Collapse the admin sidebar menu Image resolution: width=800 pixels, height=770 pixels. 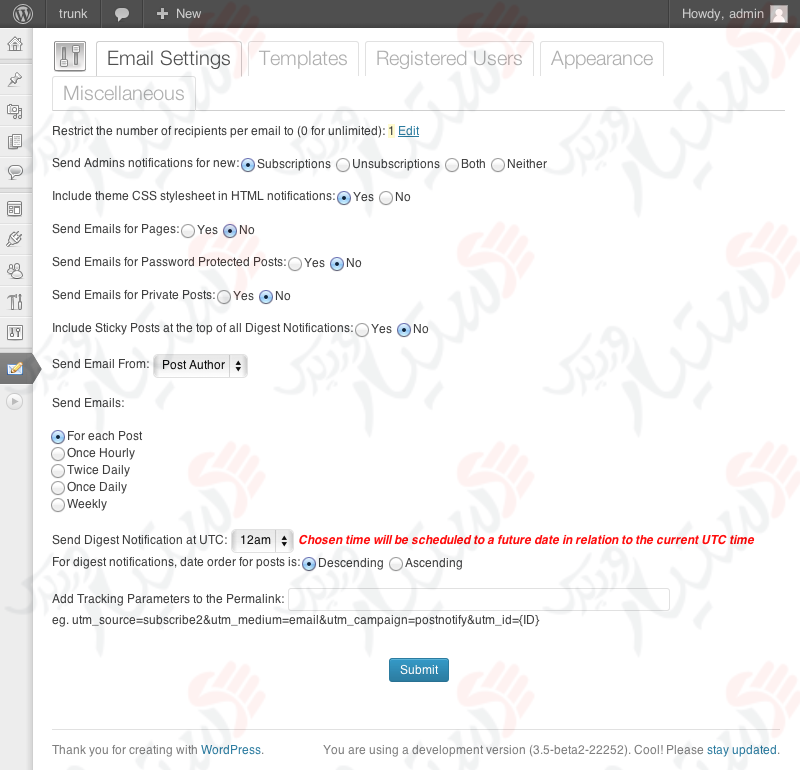(x=15, y=401)
